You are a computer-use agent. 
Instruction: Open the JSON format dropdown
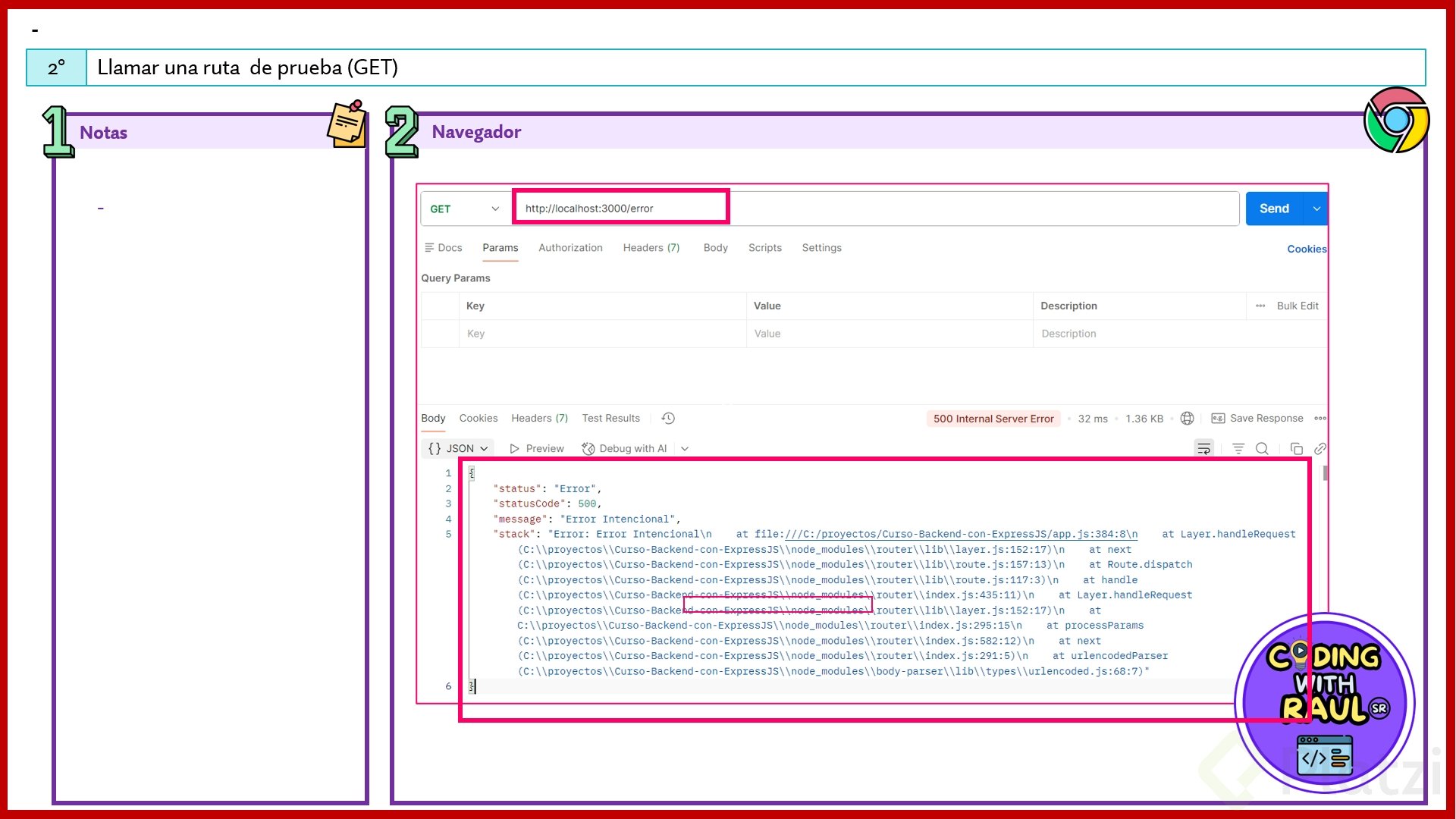coord(457,449)
